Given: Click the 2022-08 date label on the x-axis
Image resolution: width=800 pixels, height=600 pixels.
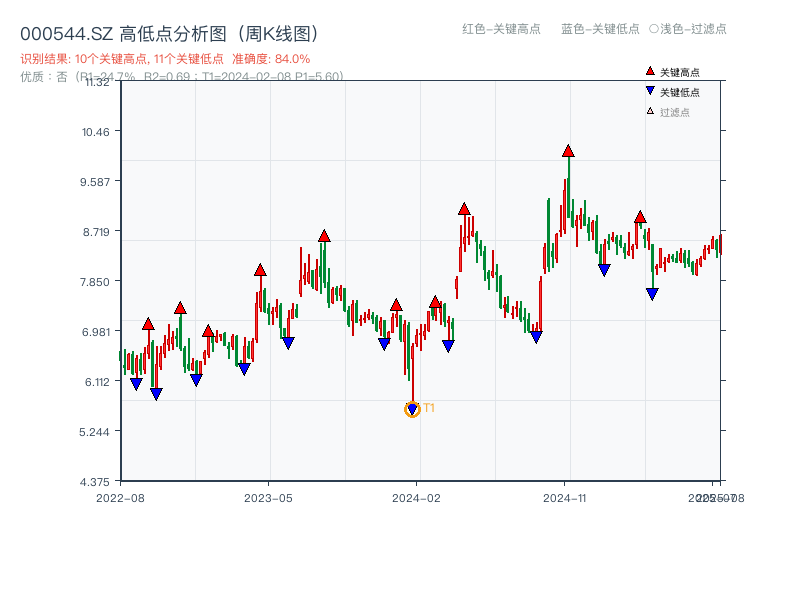Looking at the screenshot, I should (x=120, y=497).
